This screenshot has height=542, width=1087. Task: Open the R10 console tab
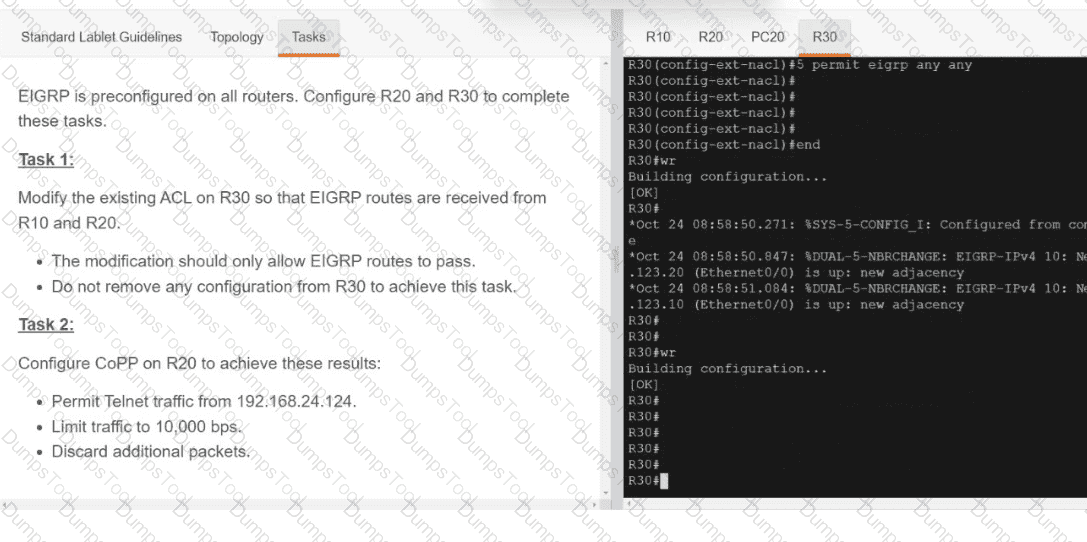[658, 37]
